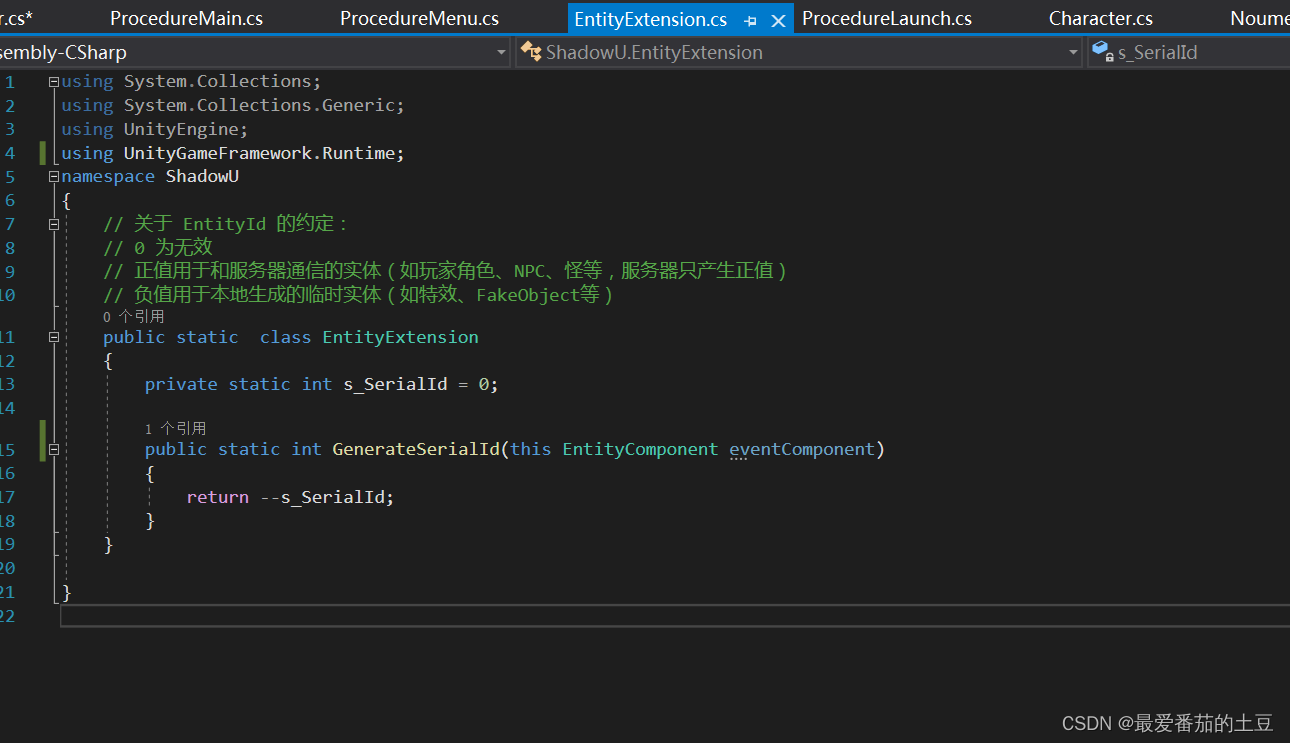Collapse the GenerateSerialId method
This screenshot has width=1290, height=743.
coord(54,448)
